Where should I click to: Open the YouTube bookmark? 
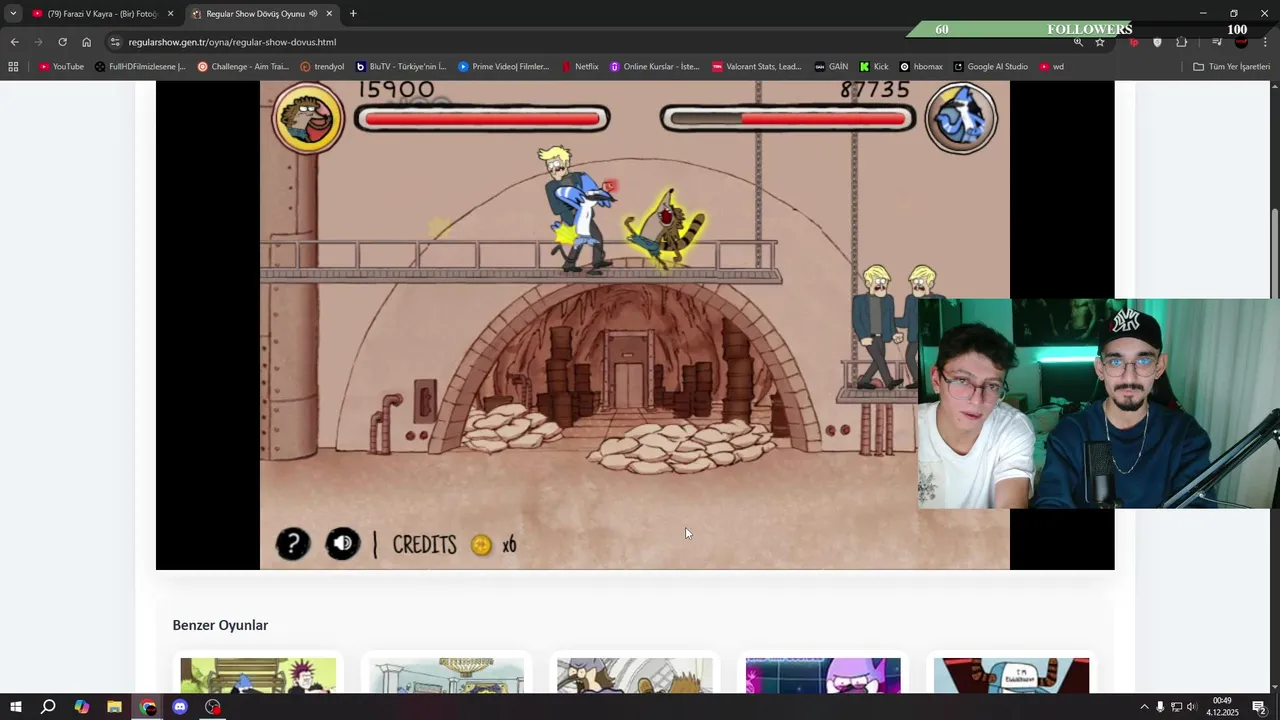click(x=61, y=67)
